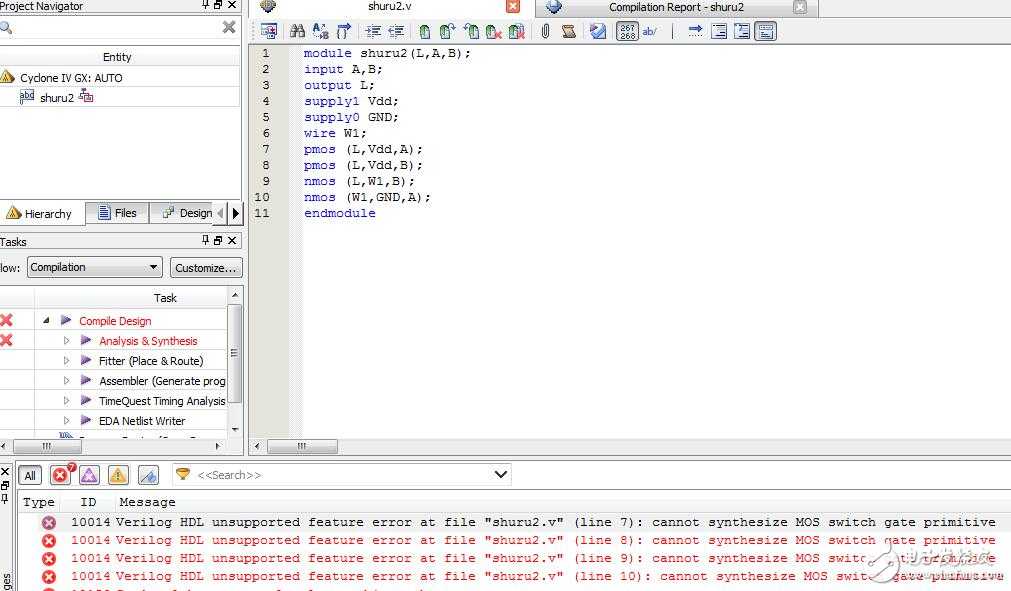The width and height of the screenshot is (1011, 591).
Task: Open the Compilation Report - shuru2 tab
Action: click(x=676, y=7)
